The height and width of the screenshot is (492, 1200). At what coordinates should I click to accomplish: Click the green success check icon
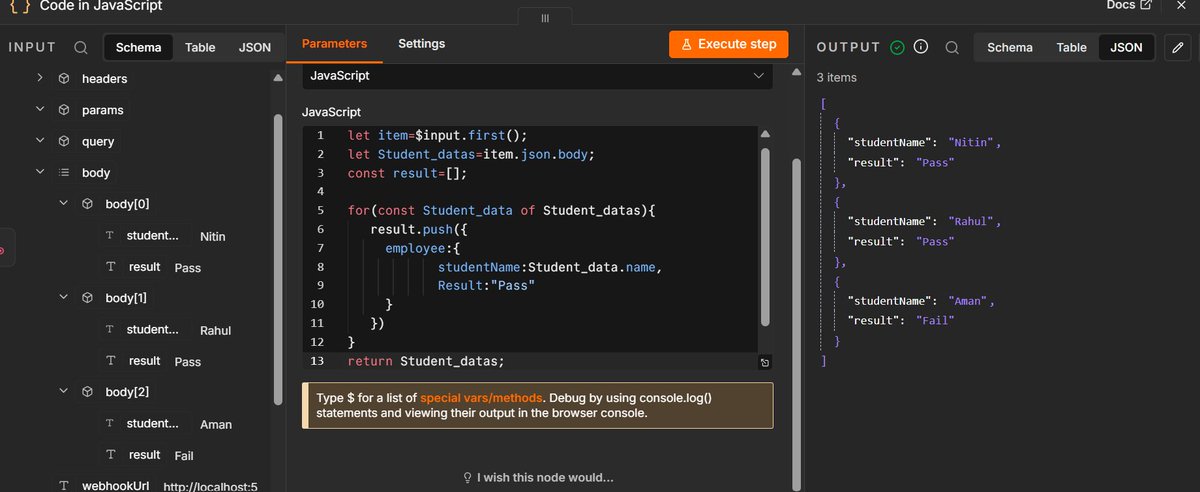click(x=898, y=47)
